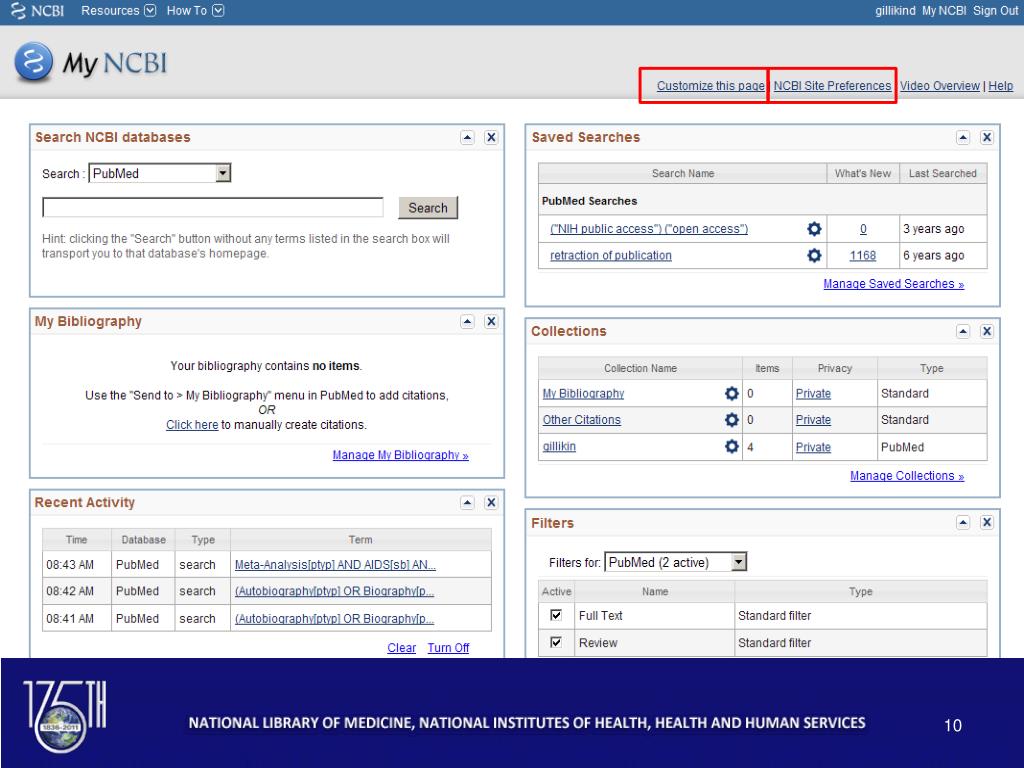Screen dimensions: 1024x768
Task: Open the 08:41 AM Autobiography search term
Action: click(334, 618)
